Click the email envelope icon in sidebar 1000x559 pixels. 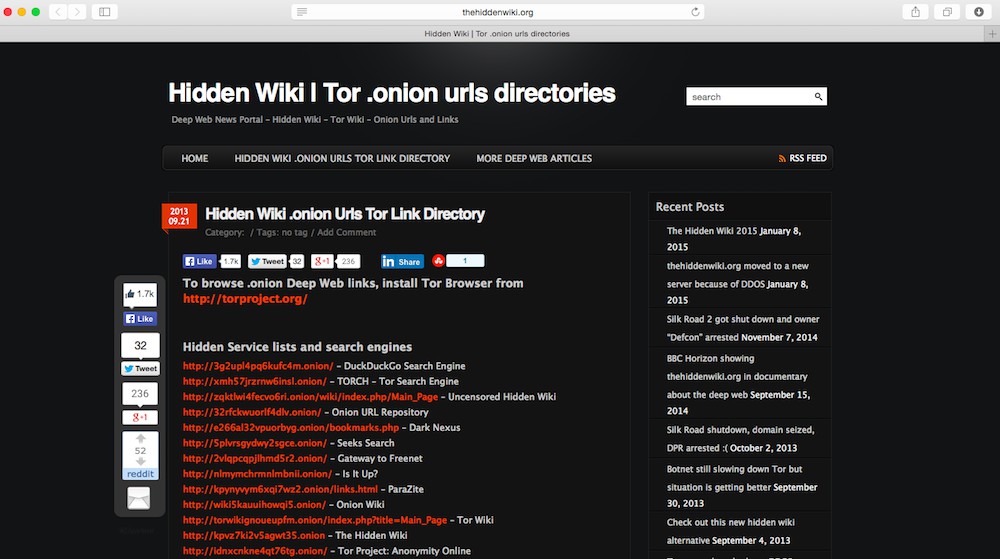138,498
